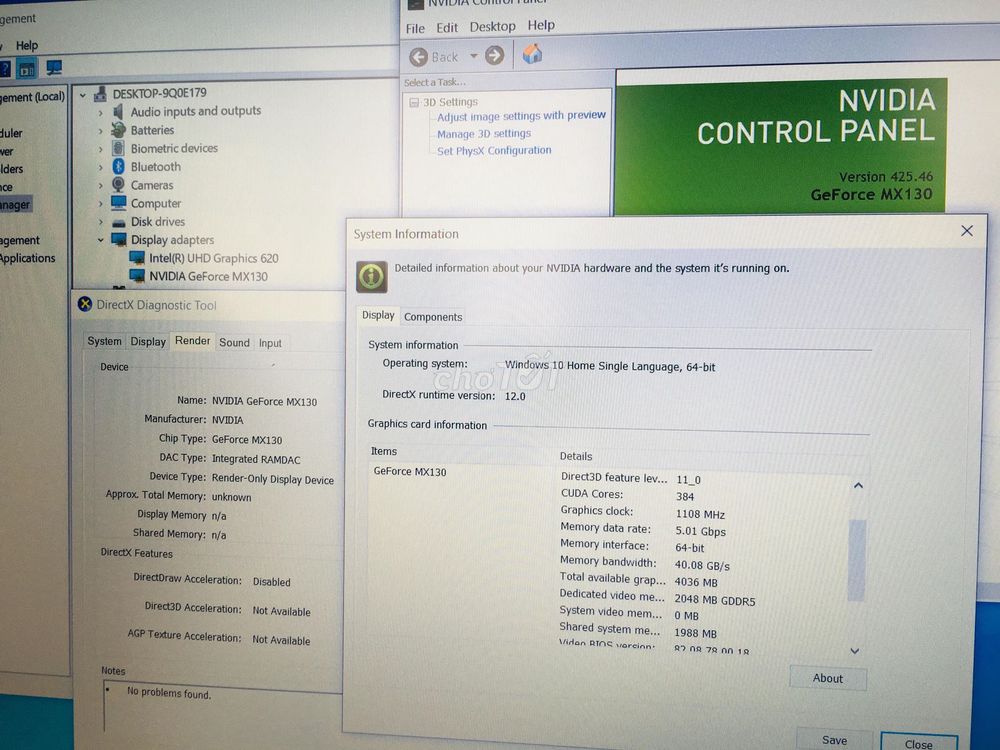1000x750 pixels.
Task: Expand the Cameras node
Action: [x=100, y=186]
